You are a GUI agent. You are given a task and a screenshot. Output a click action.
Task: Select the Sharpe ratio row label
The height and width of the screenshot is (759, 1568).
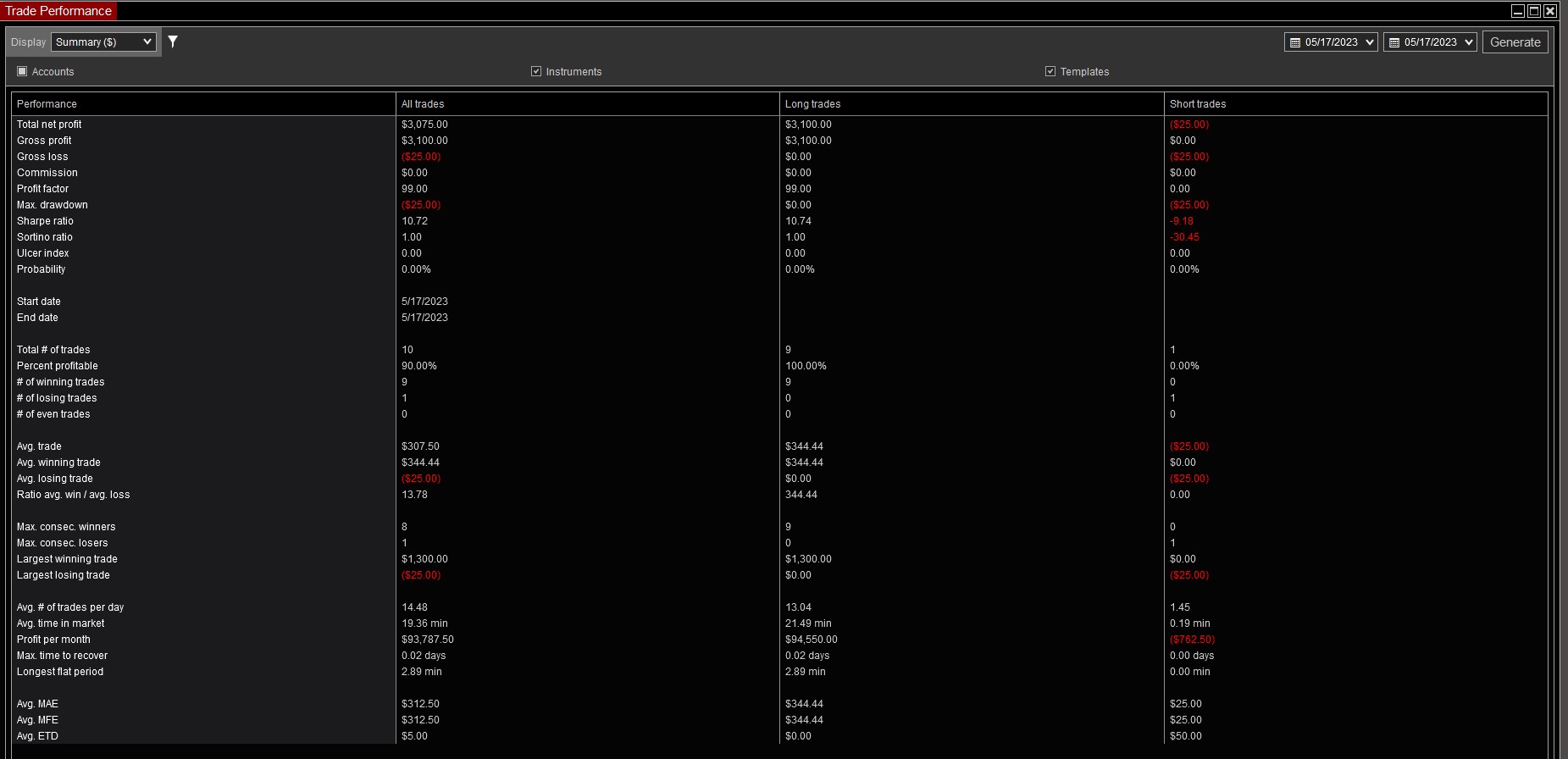click(45, 221)
